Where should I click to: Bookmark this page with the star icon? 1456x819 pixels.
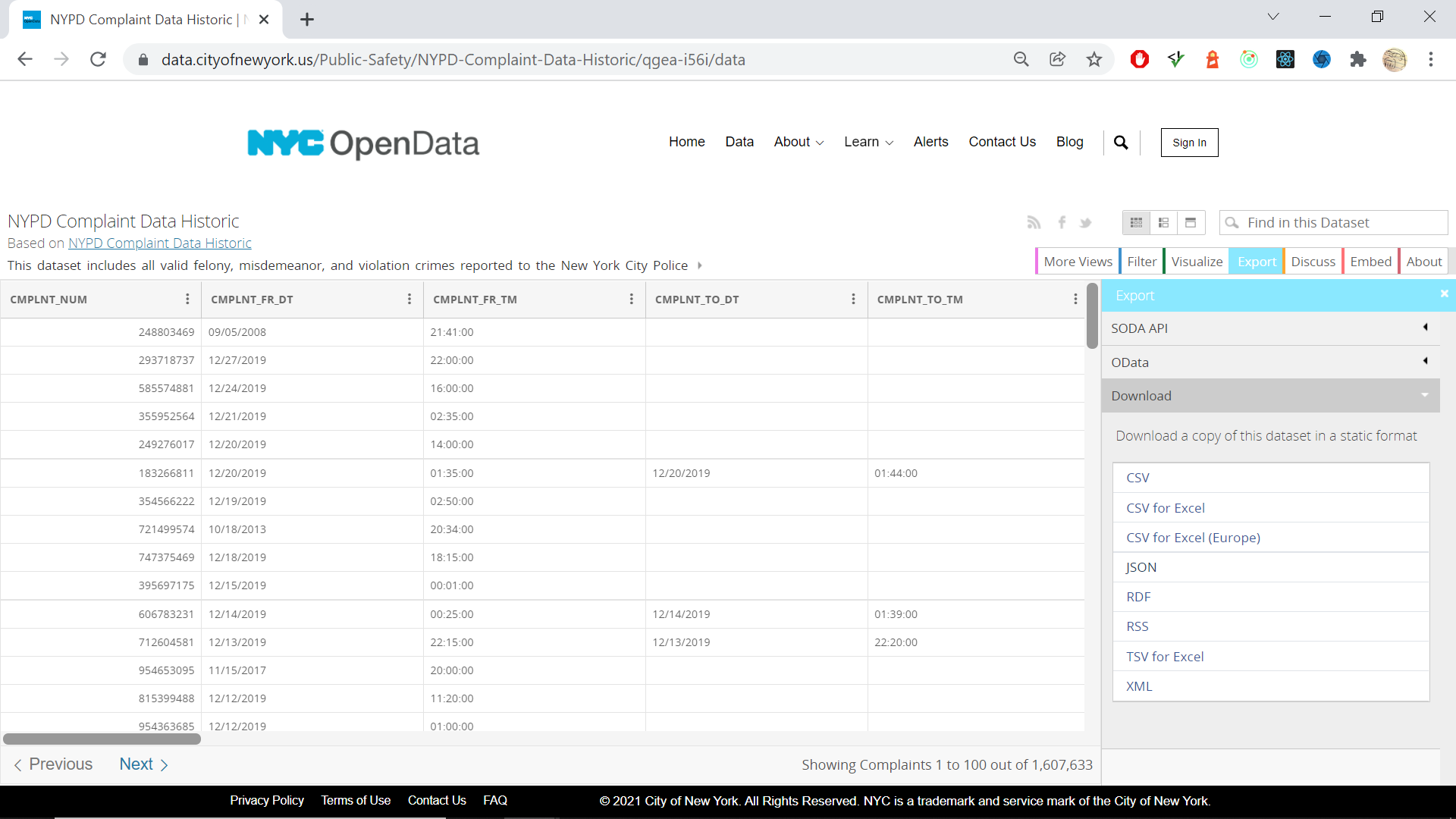(1094, 59)
